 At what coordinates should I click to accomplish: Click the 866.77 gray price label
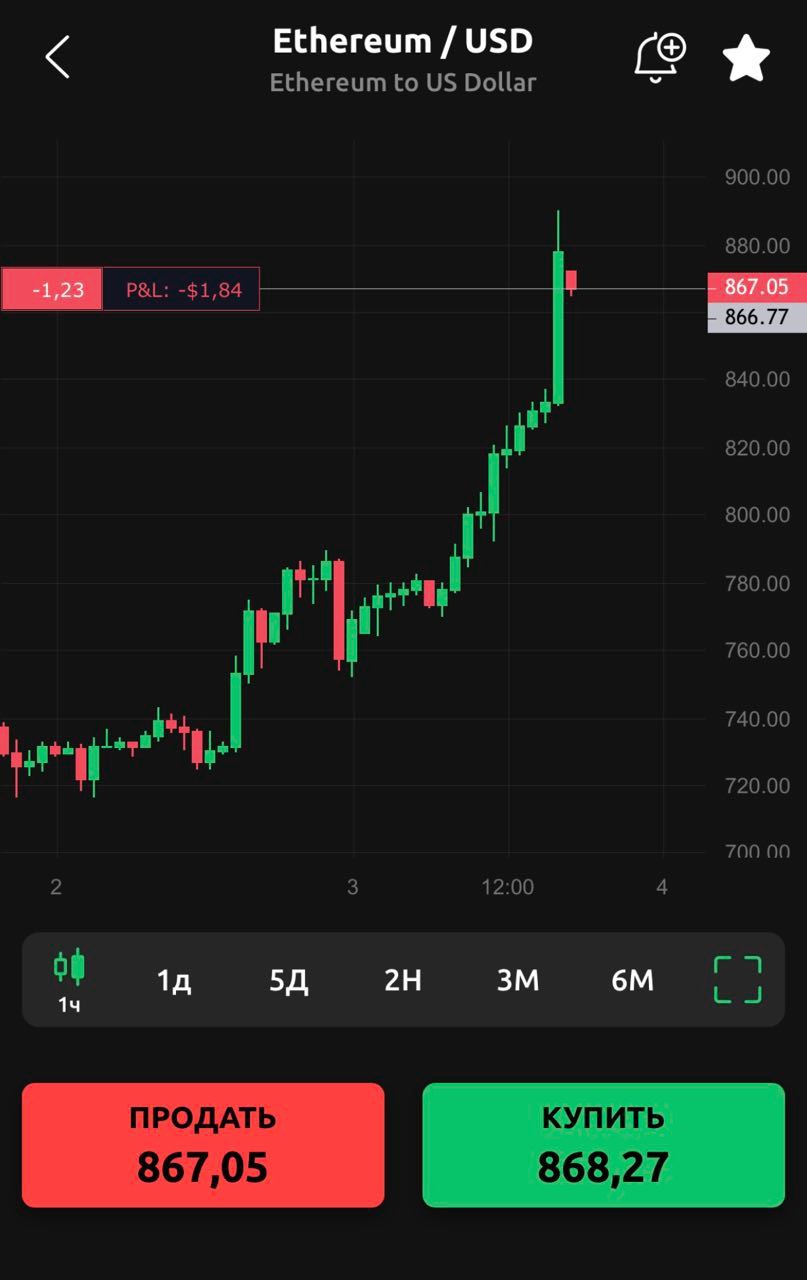(757, 318)
